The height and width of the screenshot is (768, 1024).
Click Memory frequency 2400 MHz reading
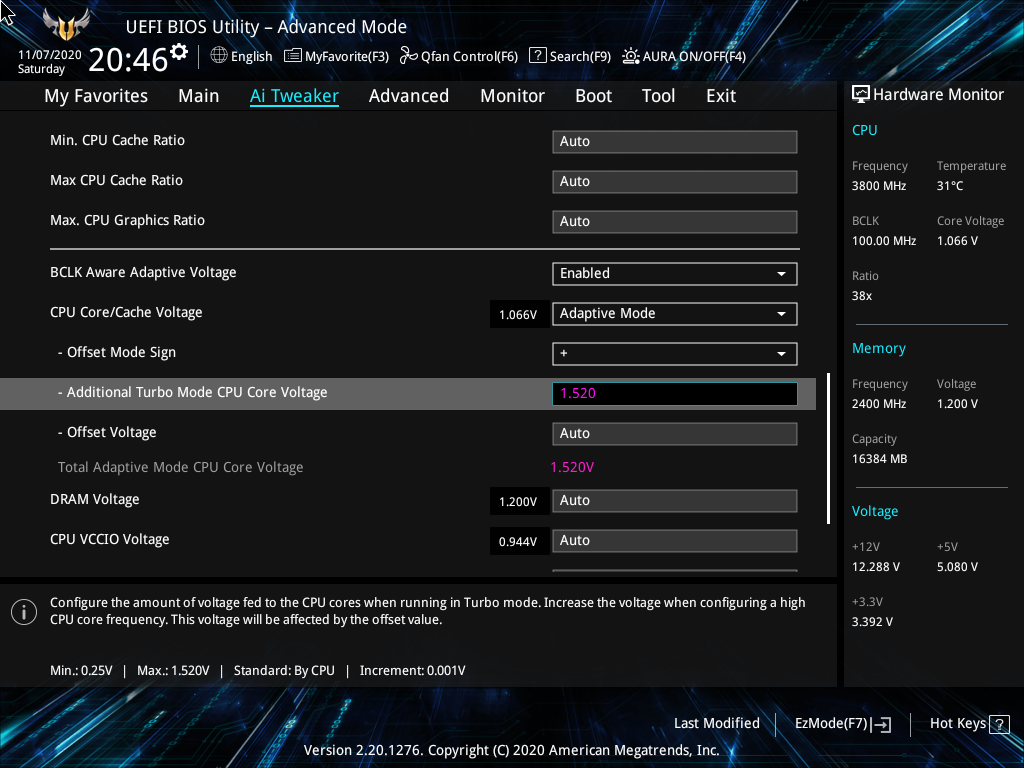[879, 404]
